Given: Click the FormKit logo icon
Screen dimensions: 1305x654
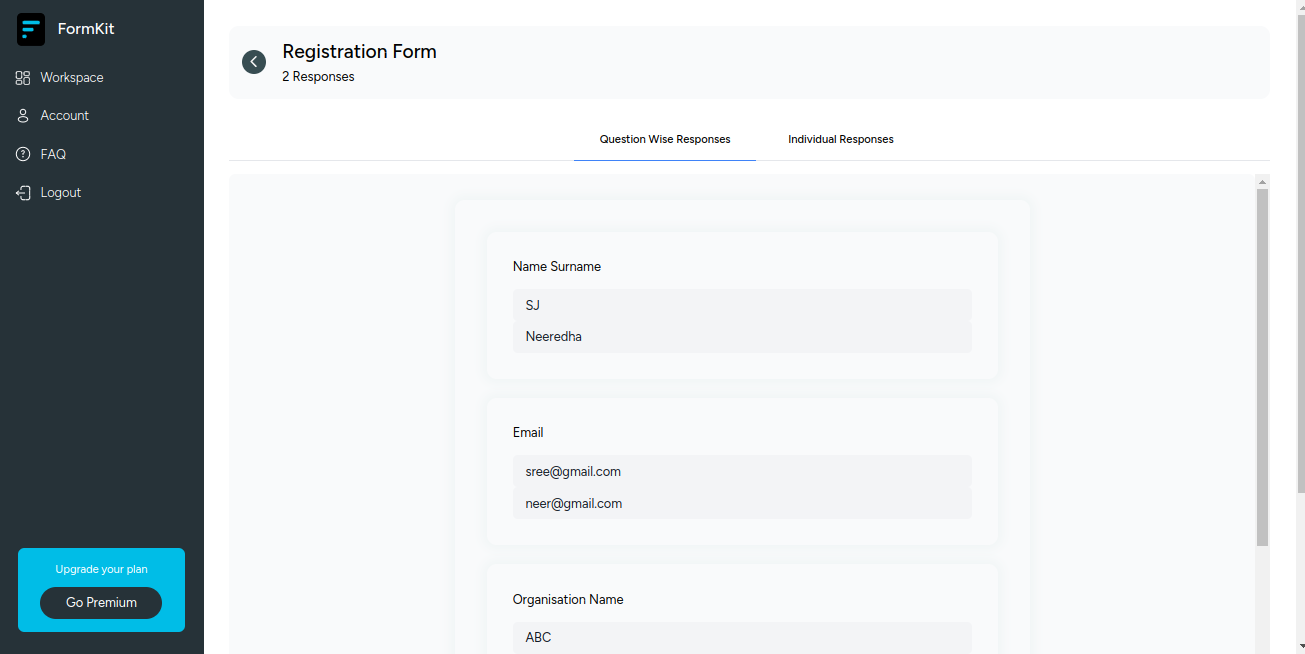Looking at the screenshot, I should coord(31,29).
